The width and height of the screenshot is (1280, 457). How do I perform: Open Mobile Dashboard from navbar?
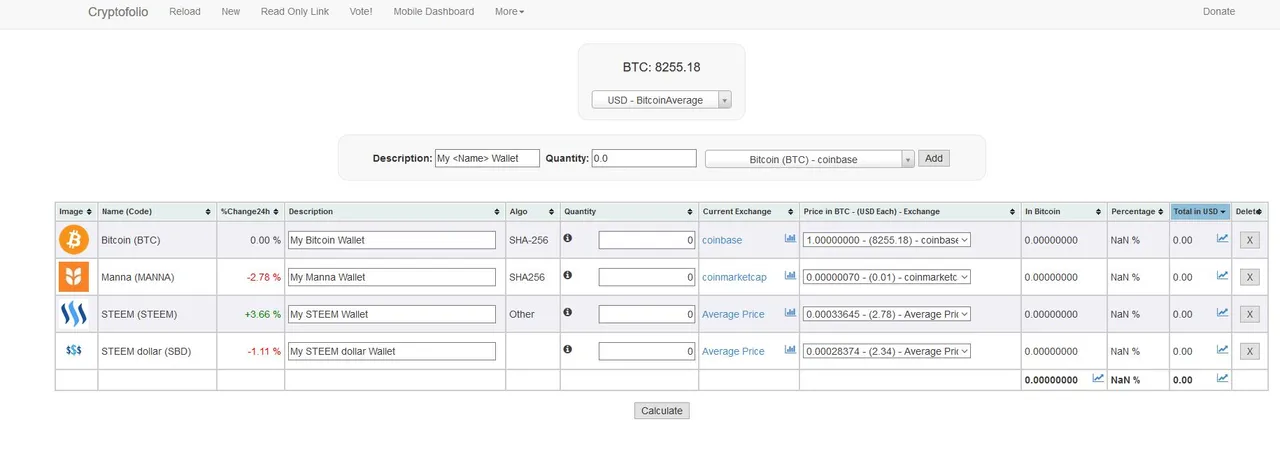(x=434, y=12)
